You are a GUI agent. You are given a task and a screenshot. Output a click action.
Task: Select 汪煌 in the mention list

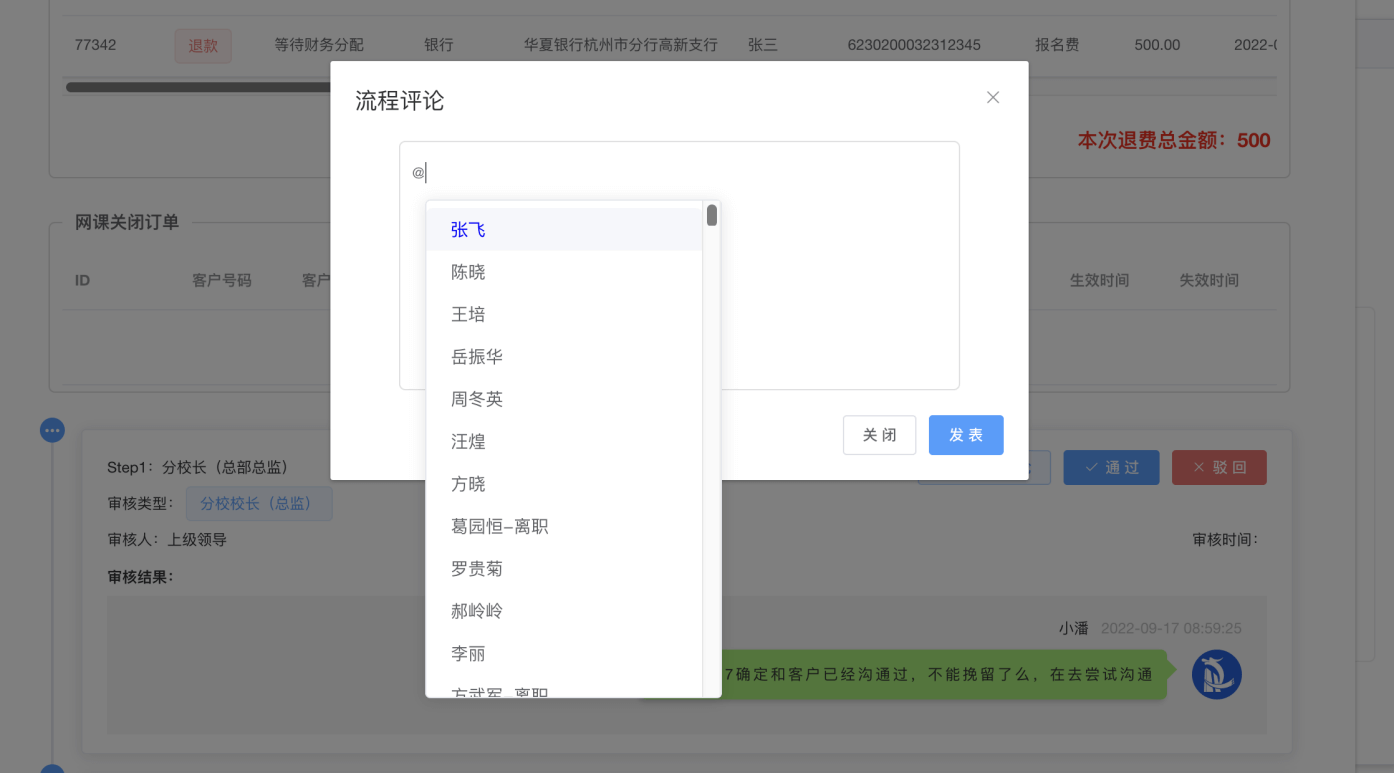coord(468,441)
